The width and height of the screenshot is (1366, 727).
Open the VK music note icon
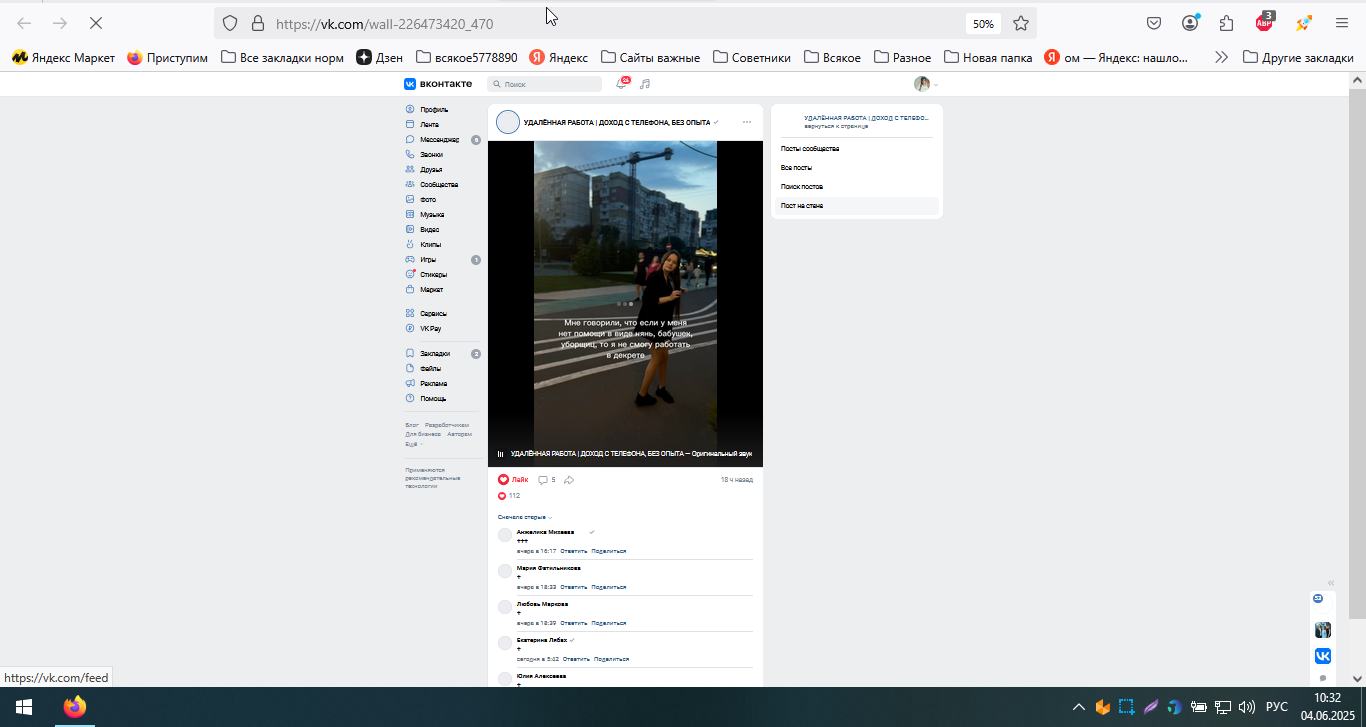coord(645,84)
